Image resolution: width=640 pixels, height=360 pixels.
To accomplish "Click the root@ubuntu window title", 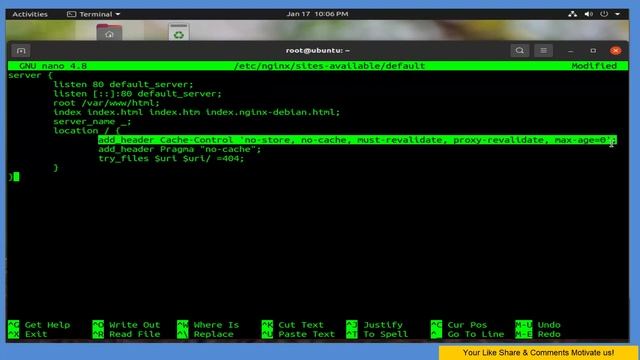I will click(x=318, y=51).
